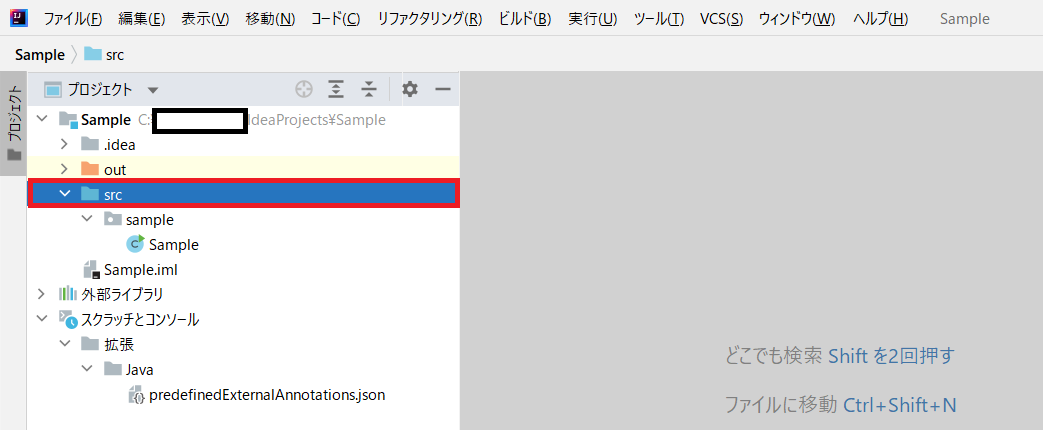Open the ビルド(B) menu
The height and width of the screenshot is (430, 1043).
[525, 19]
